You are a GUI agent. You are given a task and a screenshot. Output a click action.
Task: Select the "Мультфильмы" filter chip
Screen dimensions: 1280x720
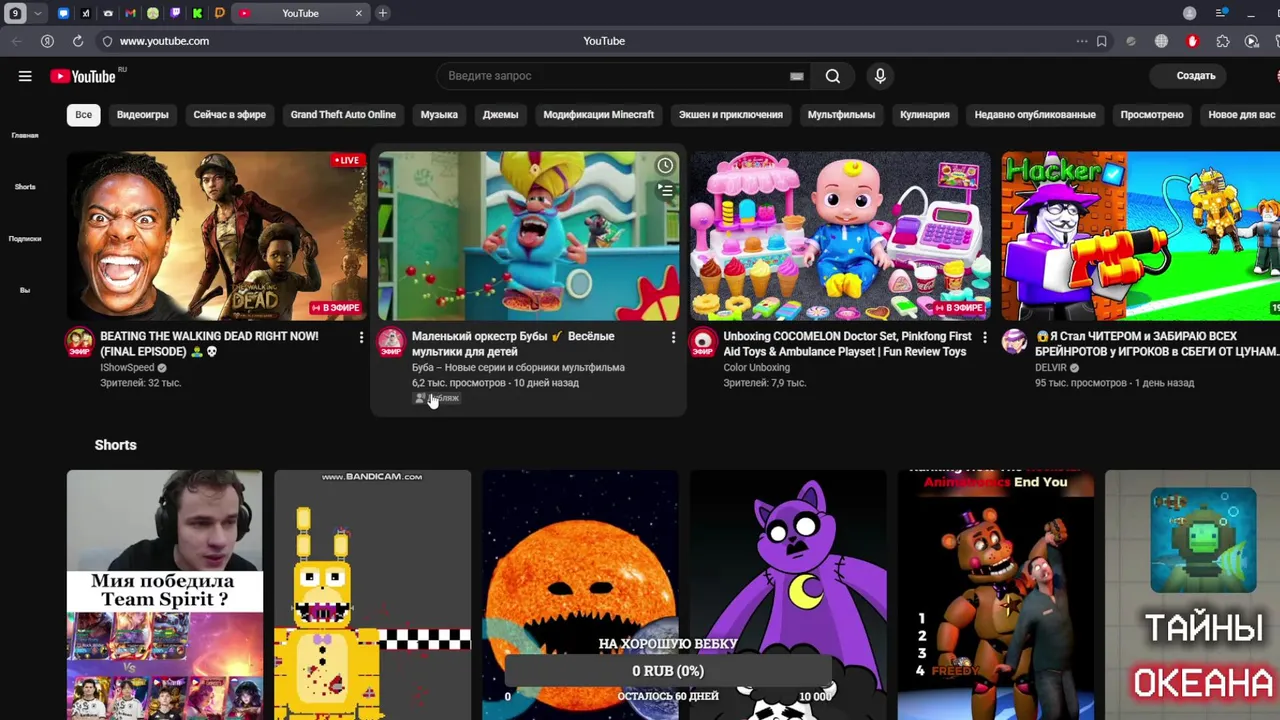(x=841, y=114)
